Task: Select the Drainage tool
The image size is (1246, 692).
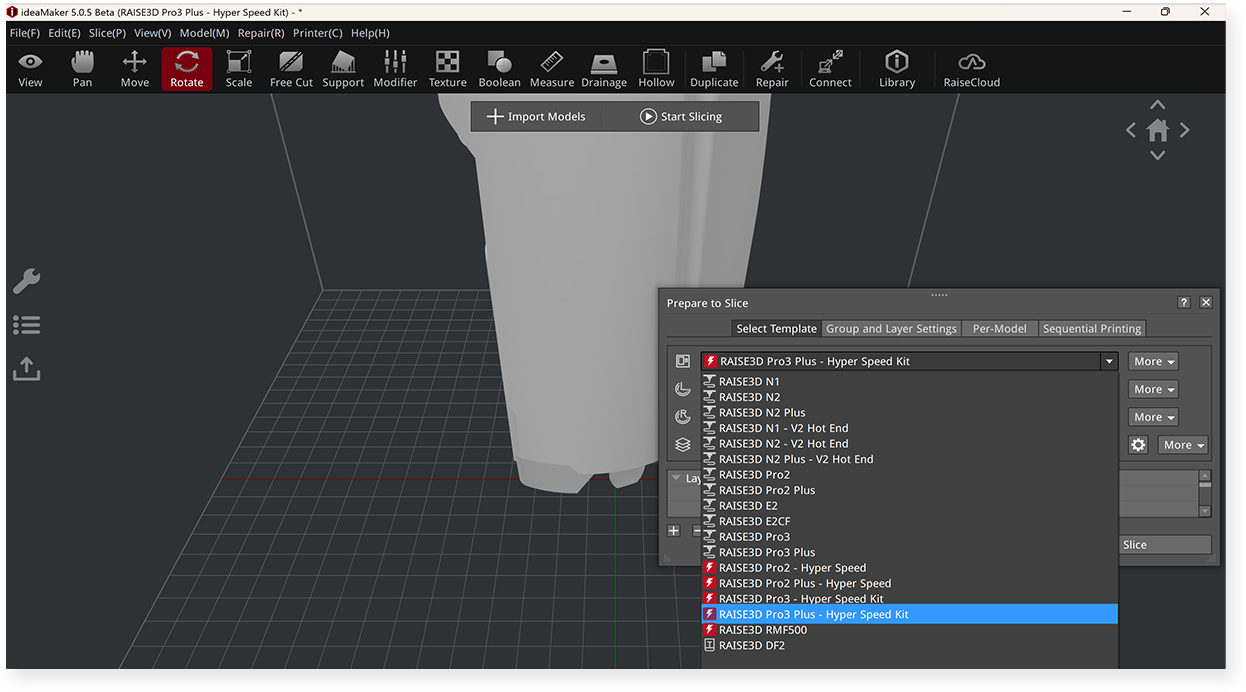Action: 604,68
